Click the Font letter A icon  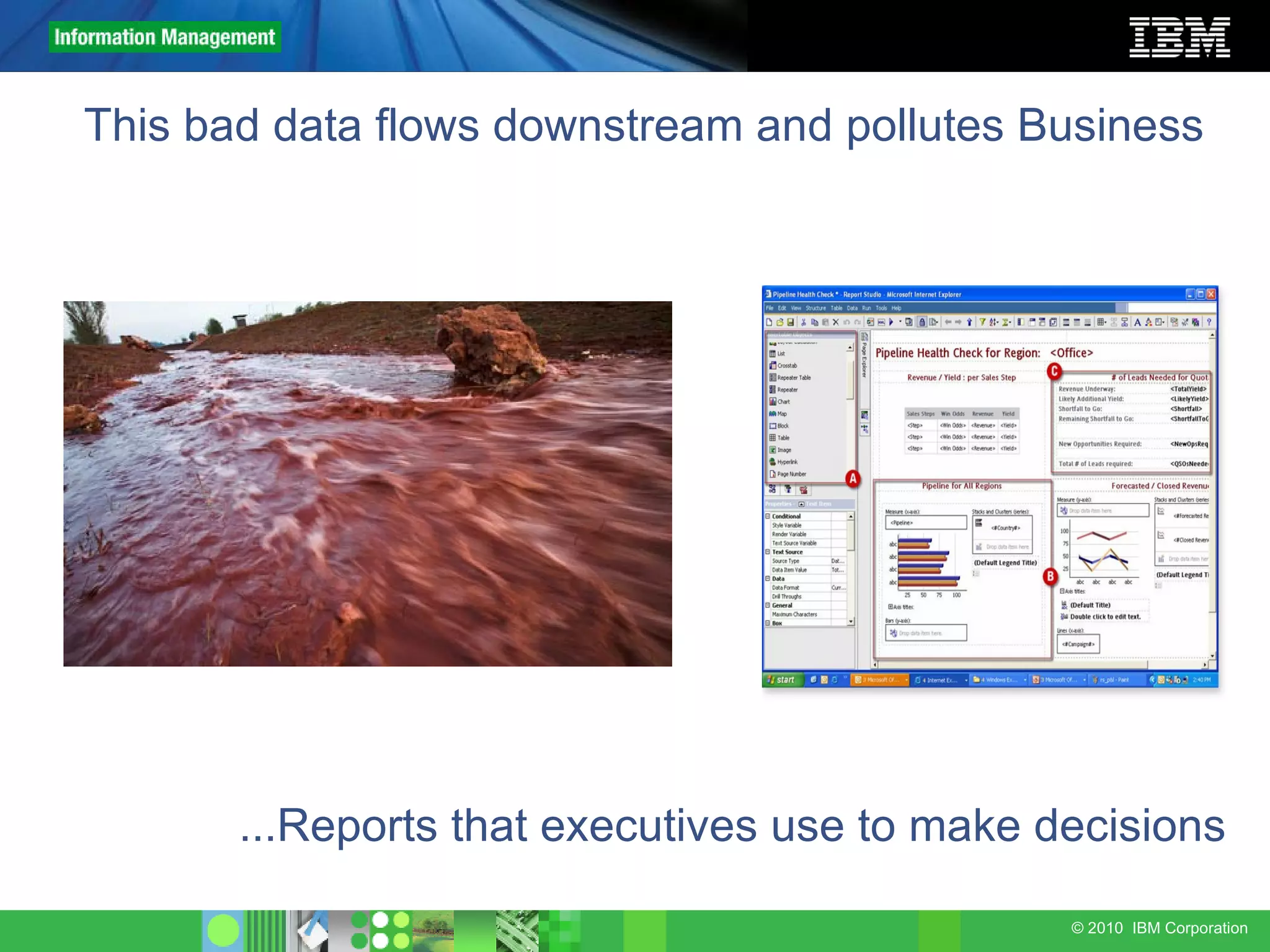point(1137,322)
